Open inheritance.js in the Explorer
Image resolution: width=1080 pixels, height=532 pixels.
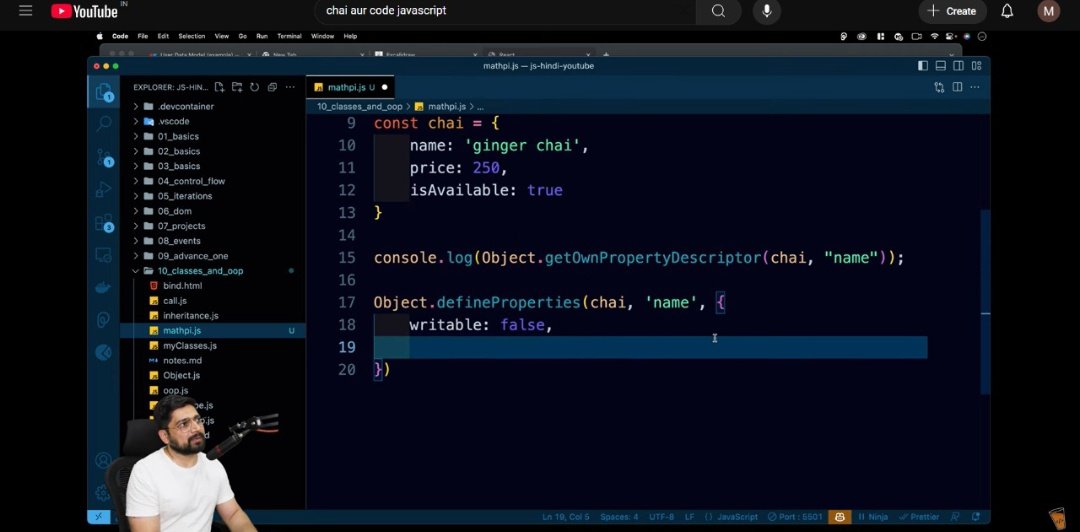212,316
